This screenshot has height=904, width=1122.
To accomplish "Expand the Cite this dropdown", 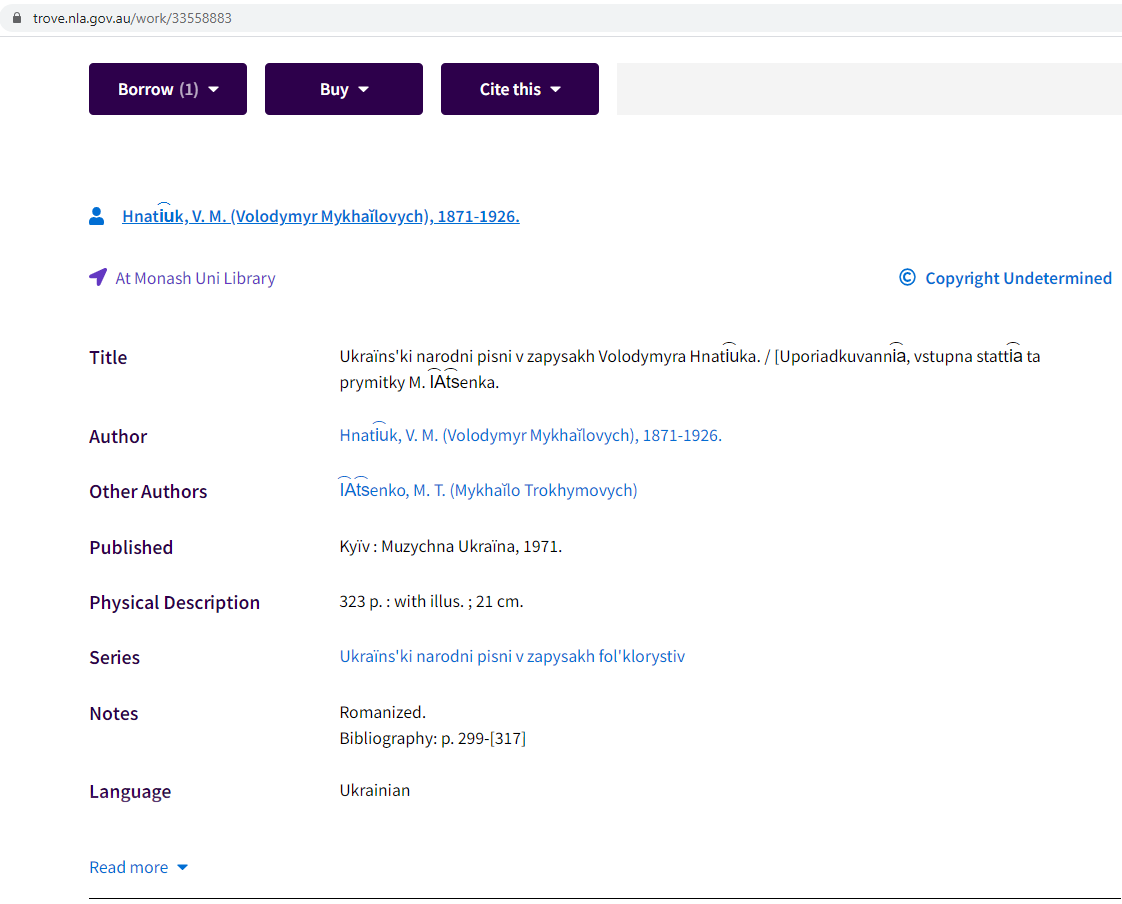I will (519, 89).
